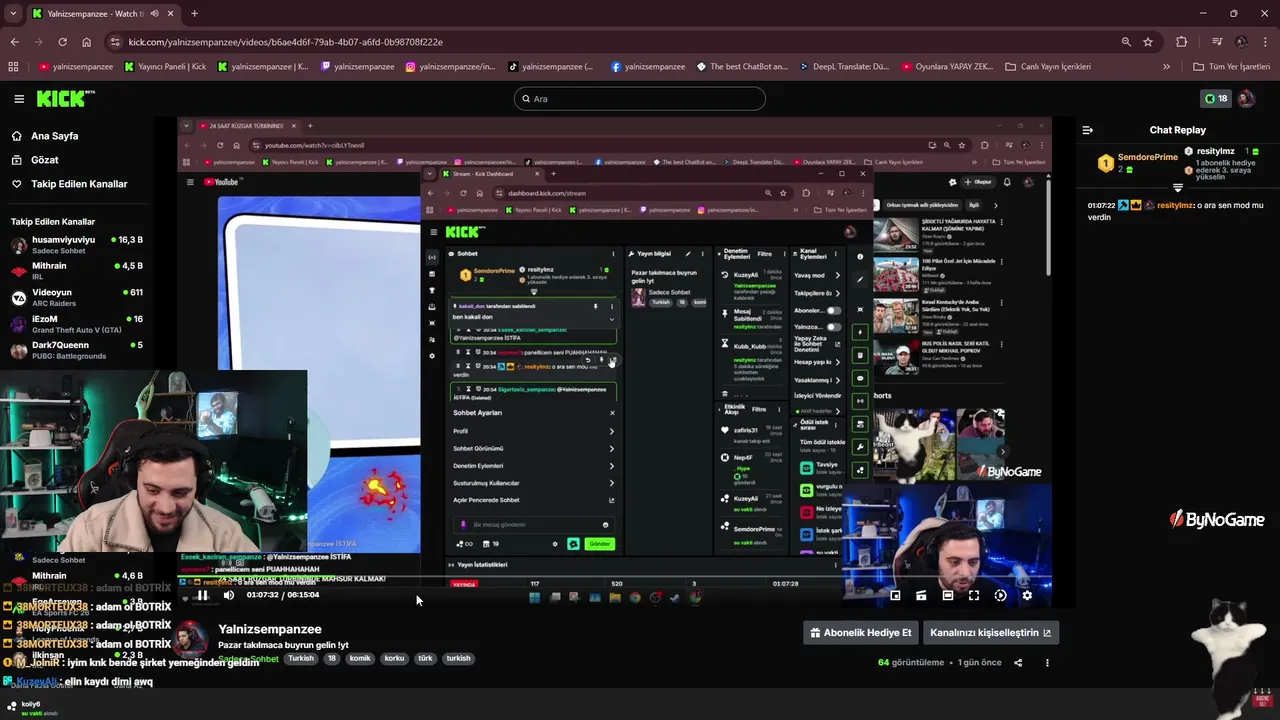Mute the Kick video player volume
The height and width of the screenshot is (720, 1280).
(229, 595)
